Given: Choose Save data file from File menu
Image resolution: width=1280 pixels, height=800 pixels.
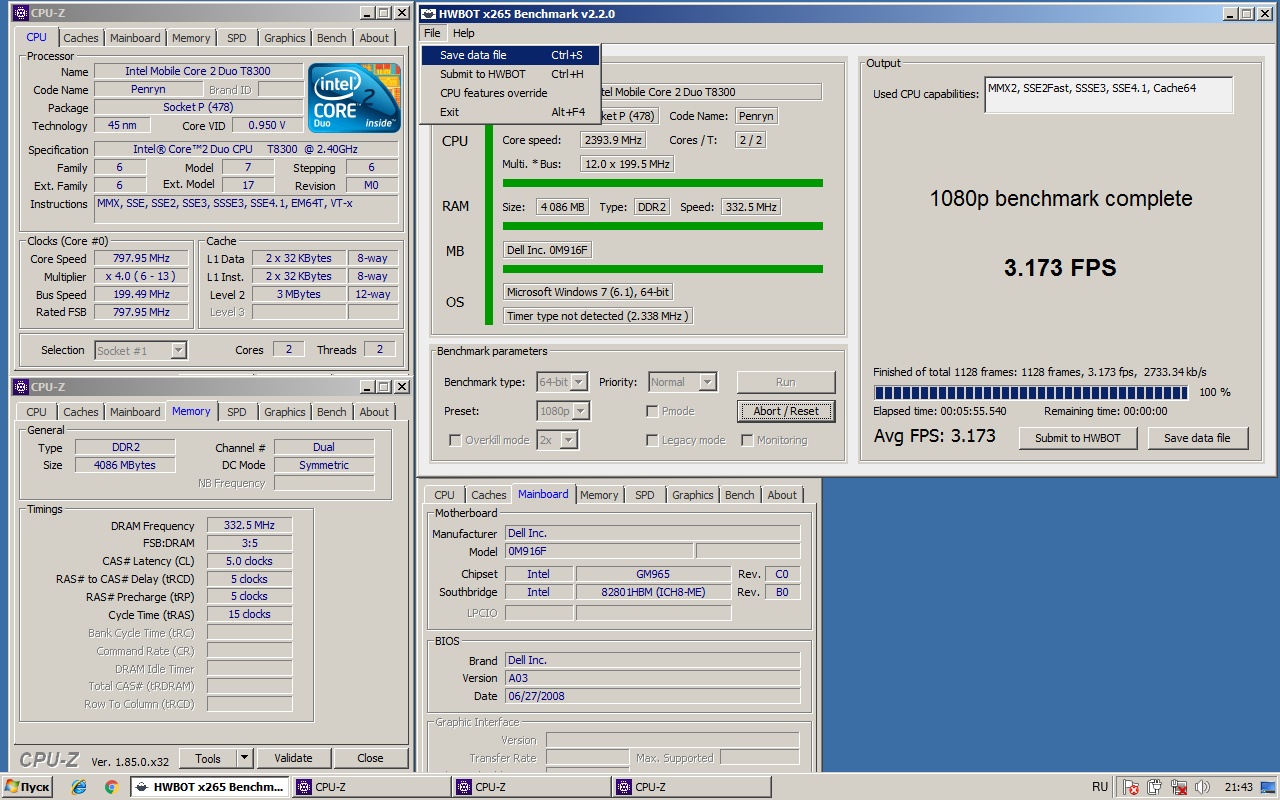Looking at the screenshot, I should [x=510, y=55].
